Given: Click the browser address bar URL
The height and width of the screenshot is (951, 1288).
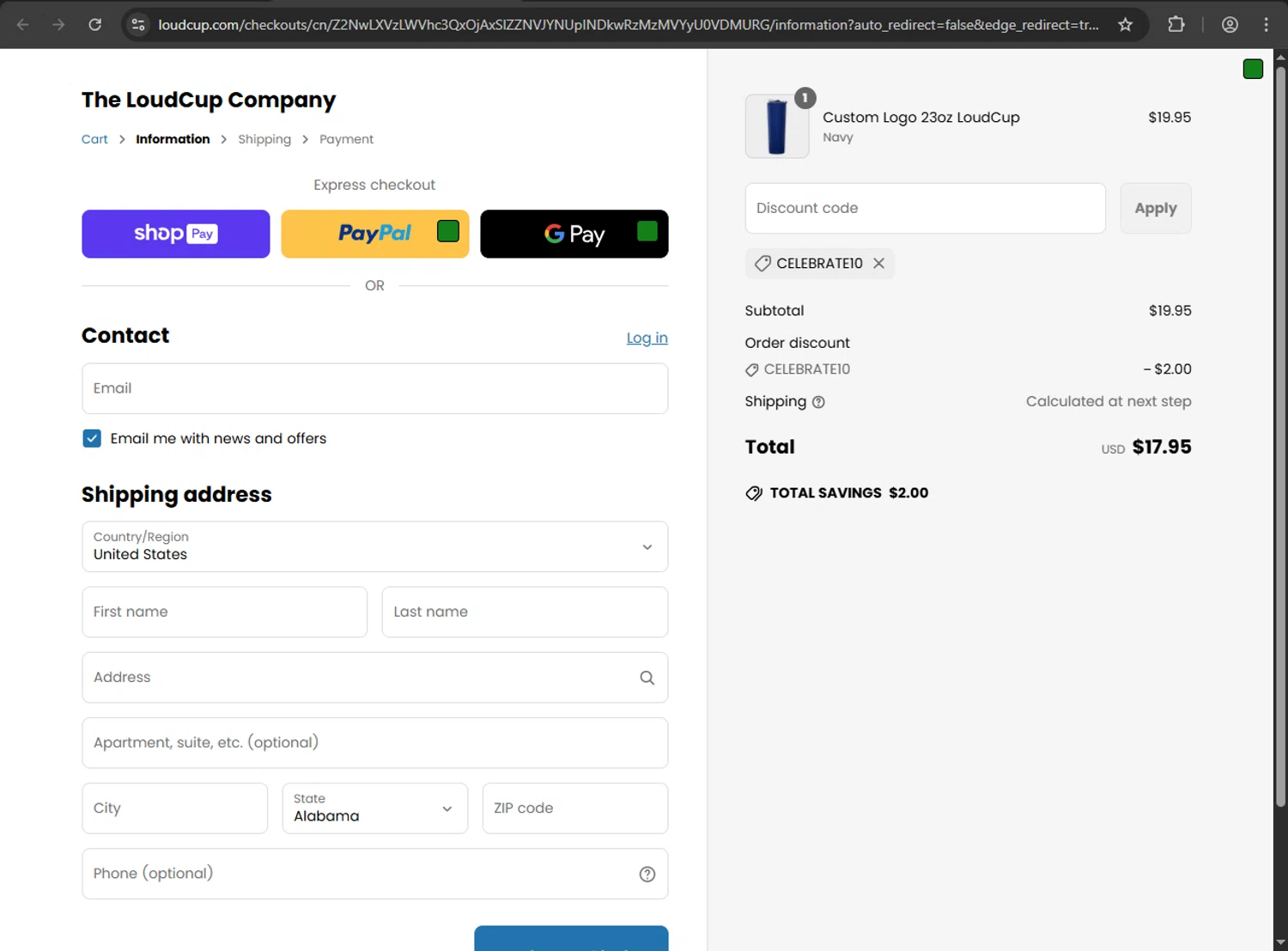Looking at the screenshot, I should pyautogui.click(x=628, y=25).
